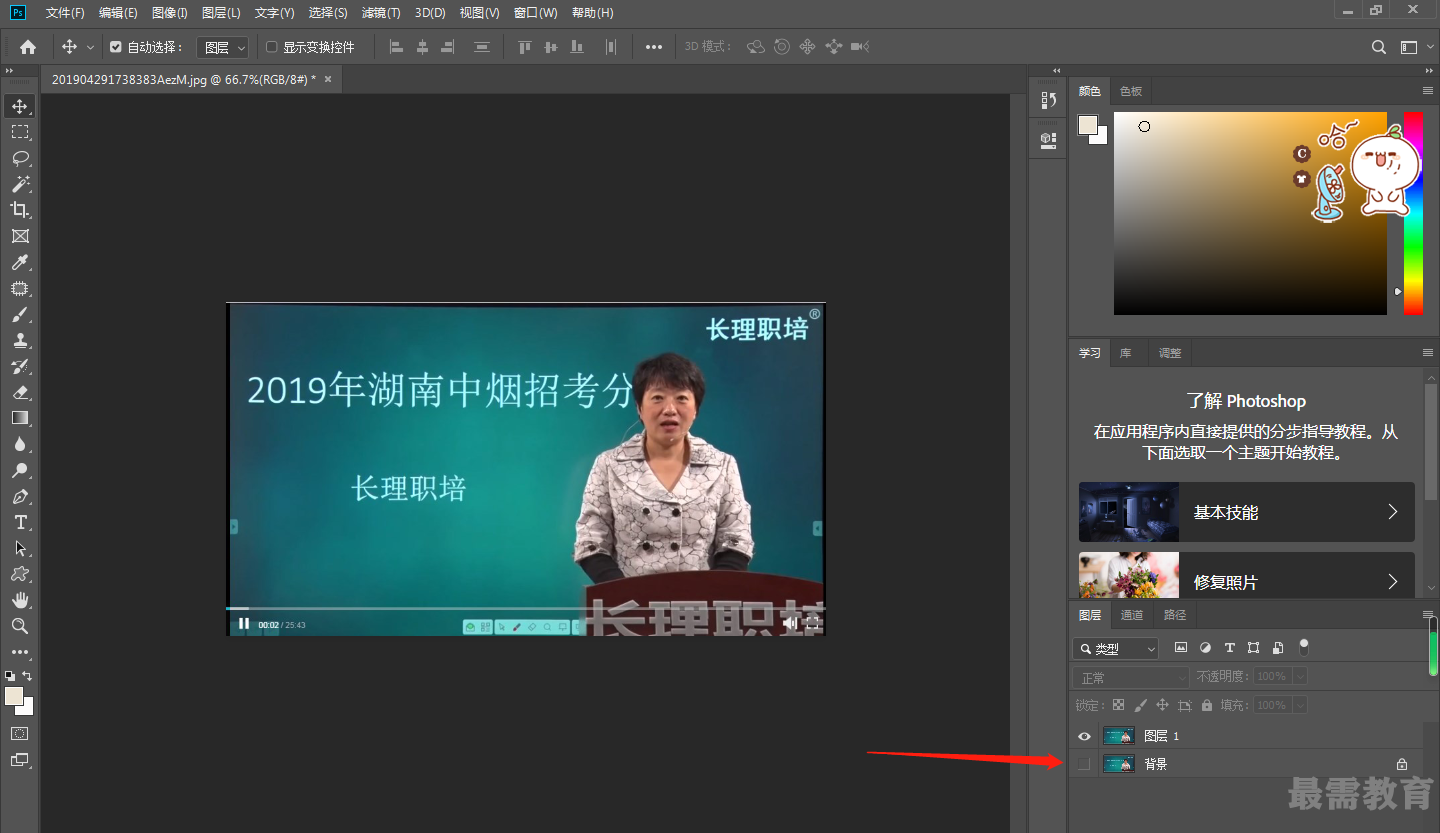Select the Gradient tool
The width and height of the screenshot is (1440, 833).
point(20,418)
